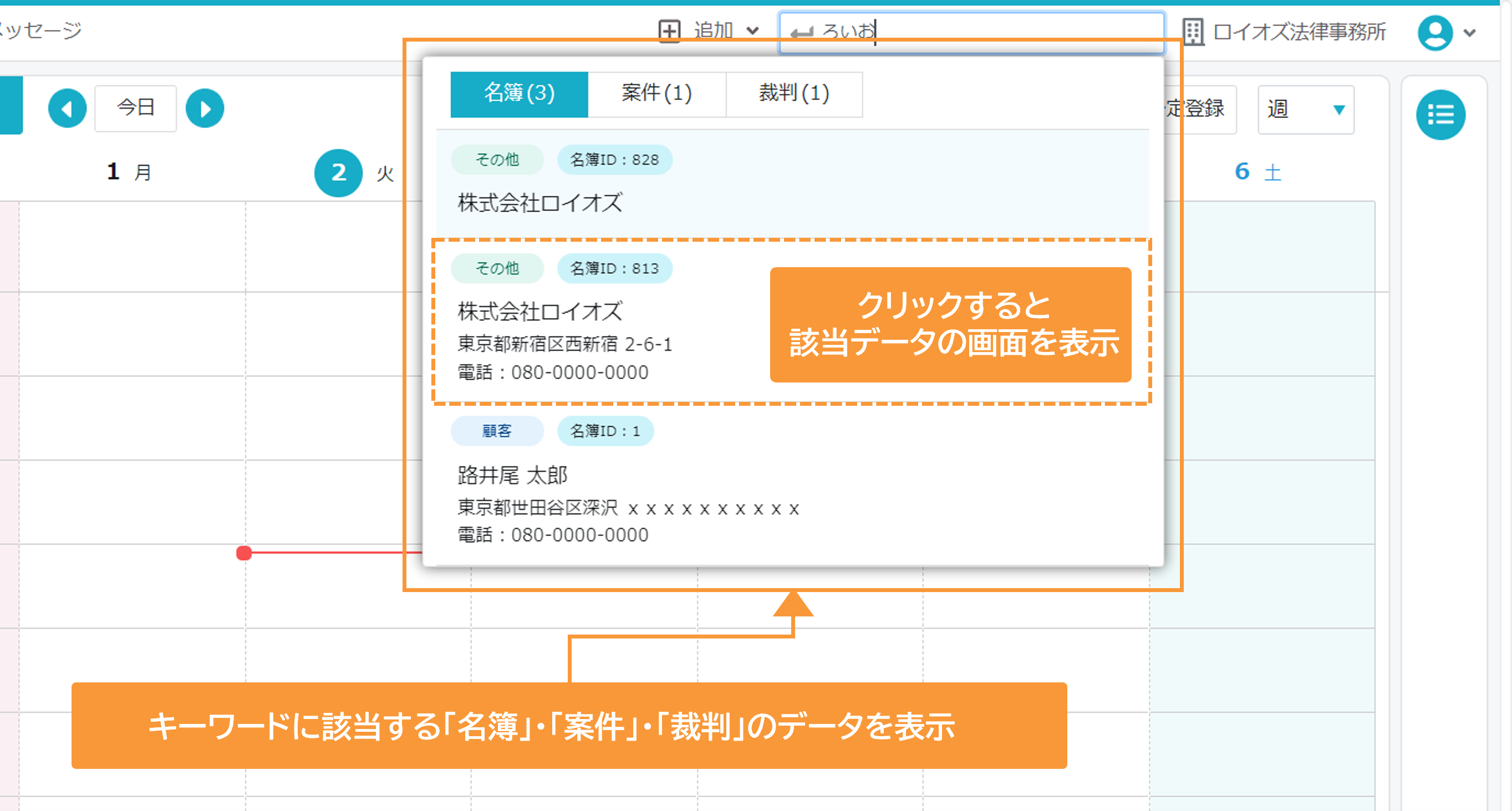Switch to the 裁判(1) tab
Screen dimensions: 1512x811
click(x=793, y=94)
